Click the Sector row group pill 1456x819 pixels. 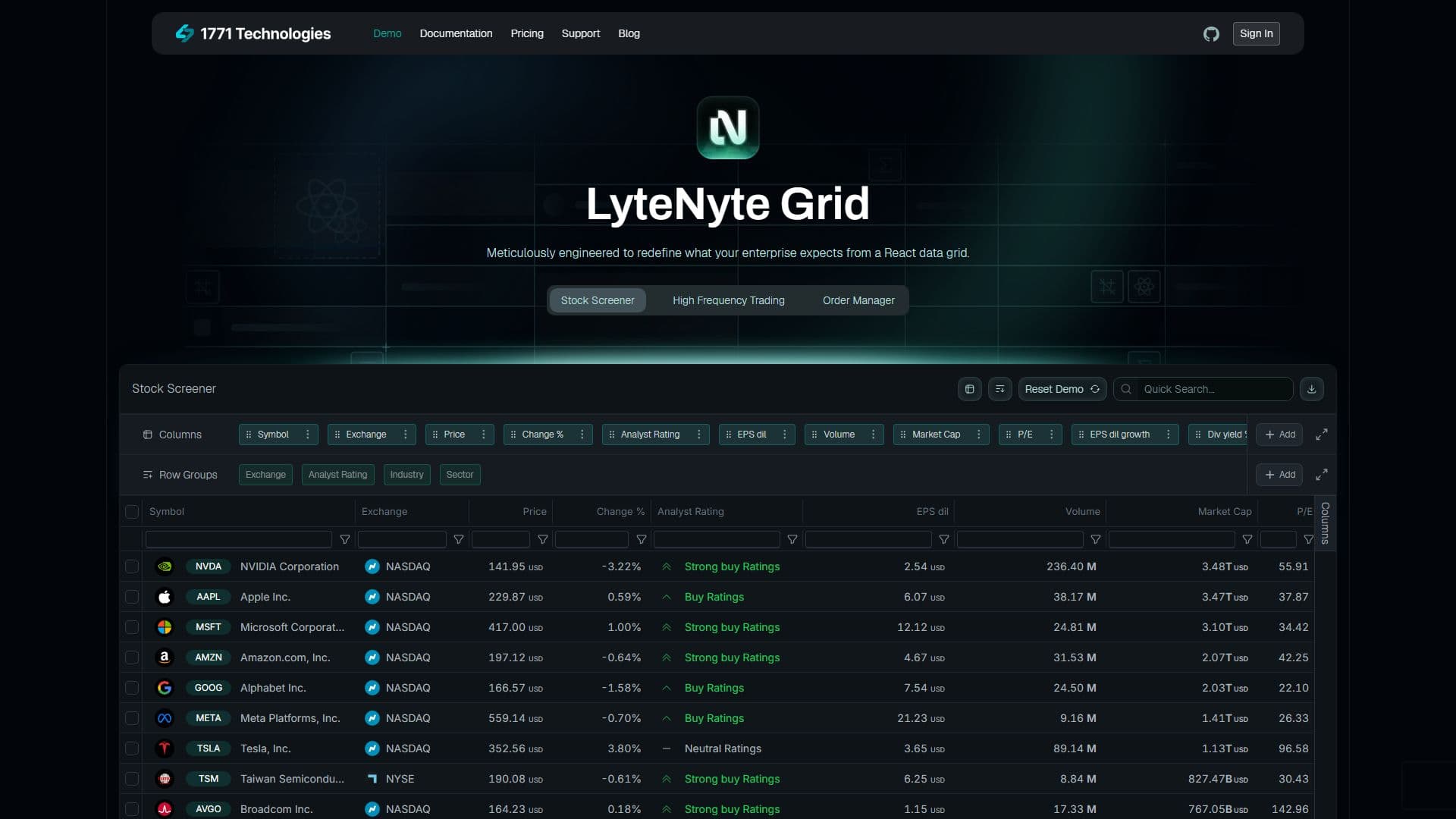[460, 475]
